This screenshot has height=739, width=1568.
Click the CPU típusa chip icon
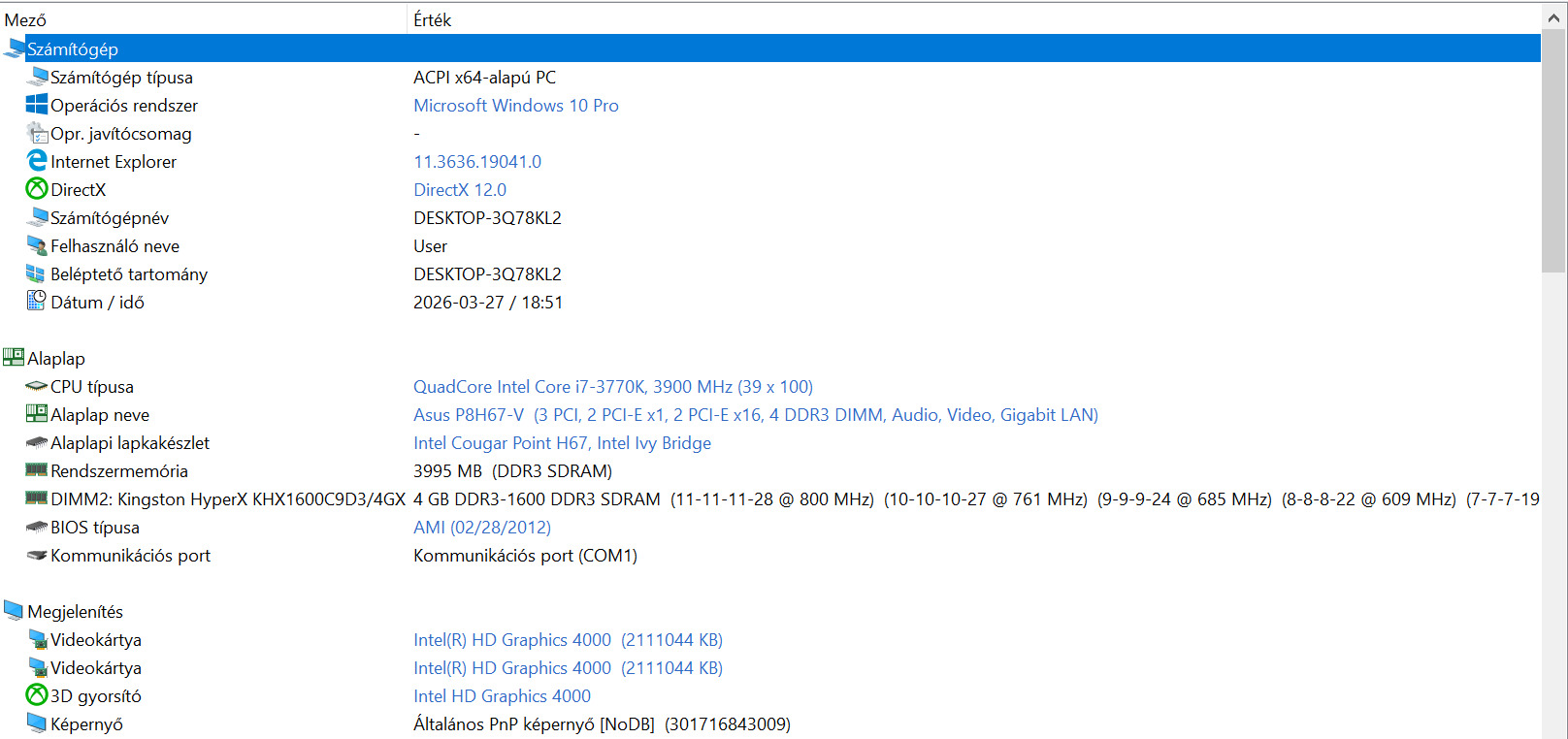(x=37, y=386)
